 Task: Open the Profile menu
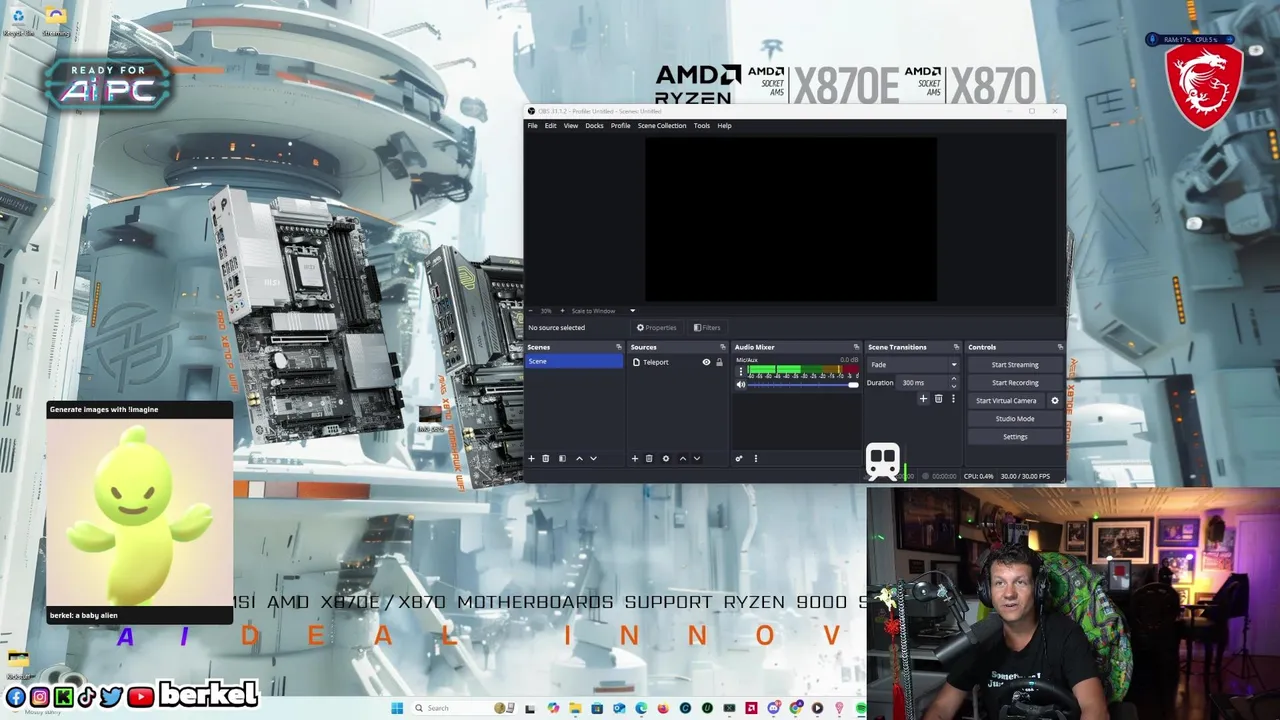pos(620,126)
